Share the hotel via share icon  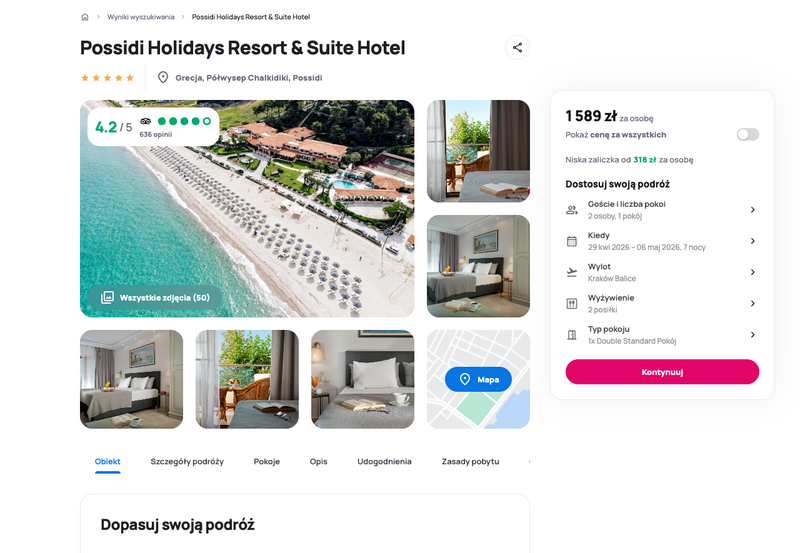click(x=517, y=47)
